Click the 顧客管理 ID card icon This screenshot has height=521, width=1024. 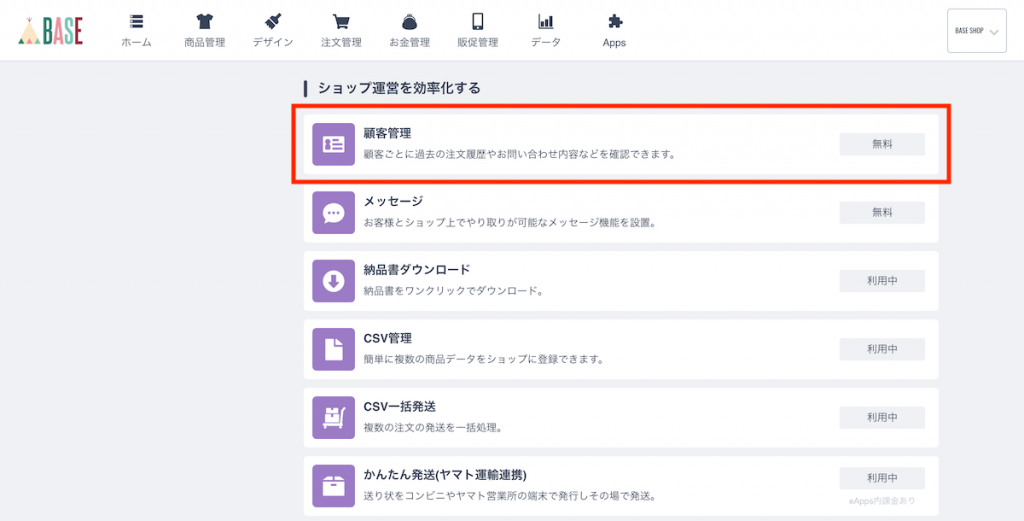click(334, 144)
